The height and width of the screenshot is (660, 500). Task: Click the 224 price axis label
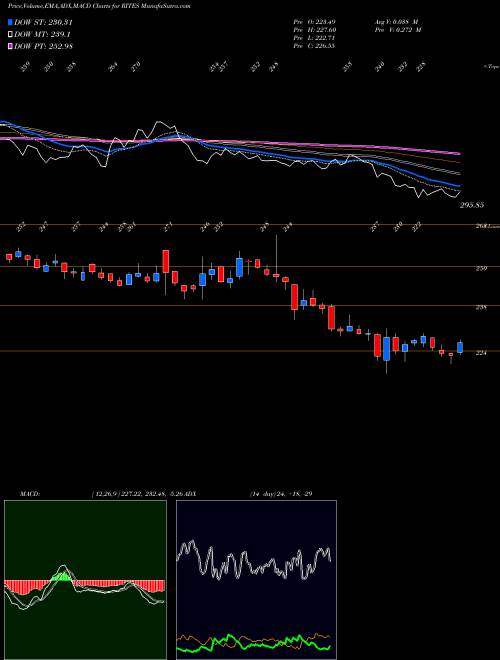click(481, 353)
